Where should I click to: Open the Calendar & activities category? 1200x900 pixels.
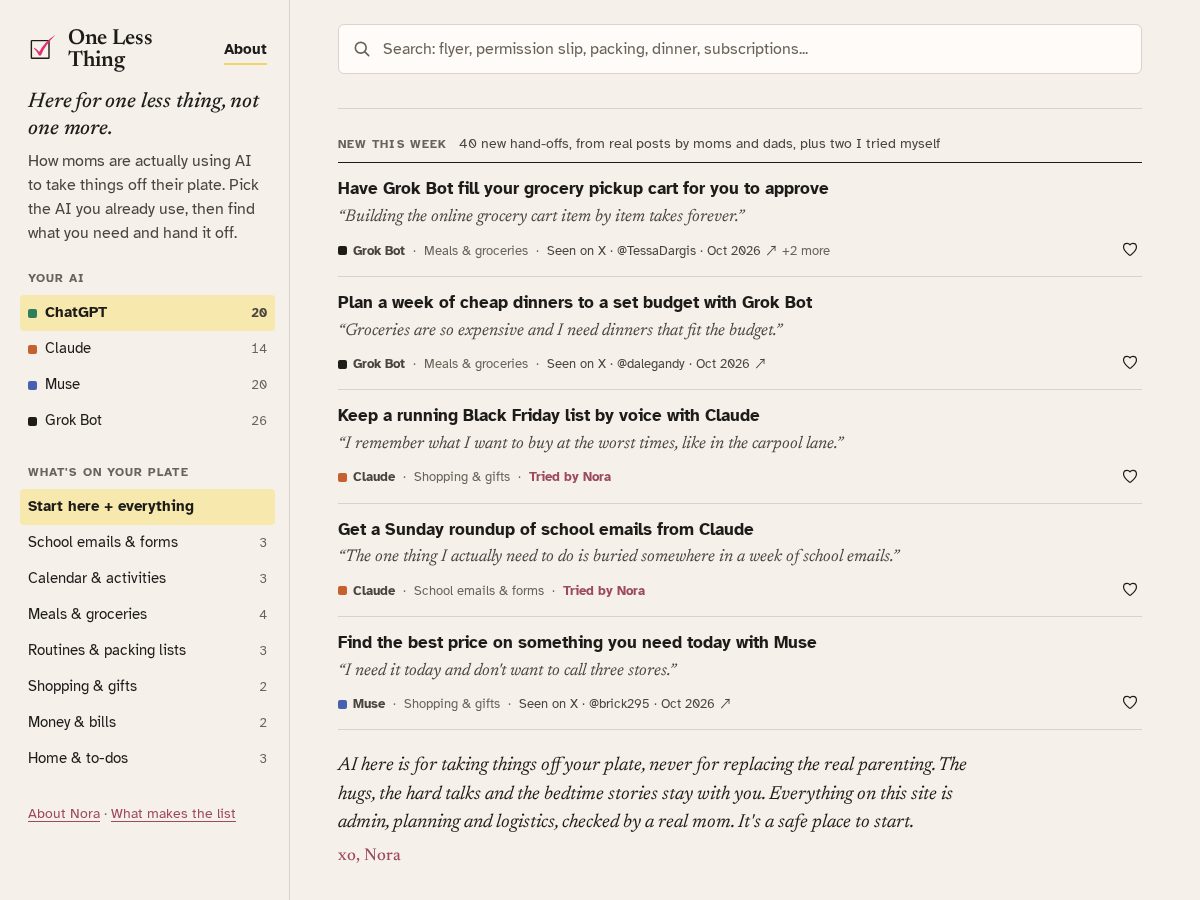(x=147, y=579)
